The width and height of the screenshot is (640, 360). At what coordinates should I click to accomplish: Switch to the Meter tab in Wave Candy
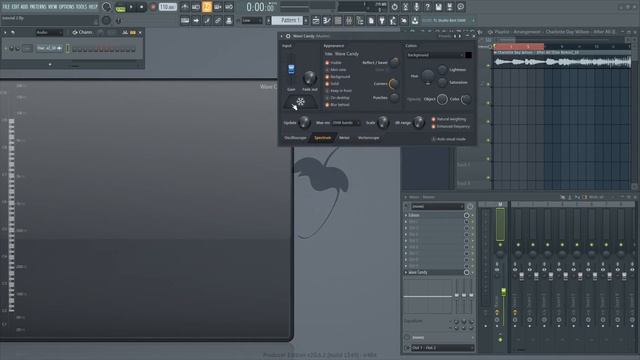344,138
